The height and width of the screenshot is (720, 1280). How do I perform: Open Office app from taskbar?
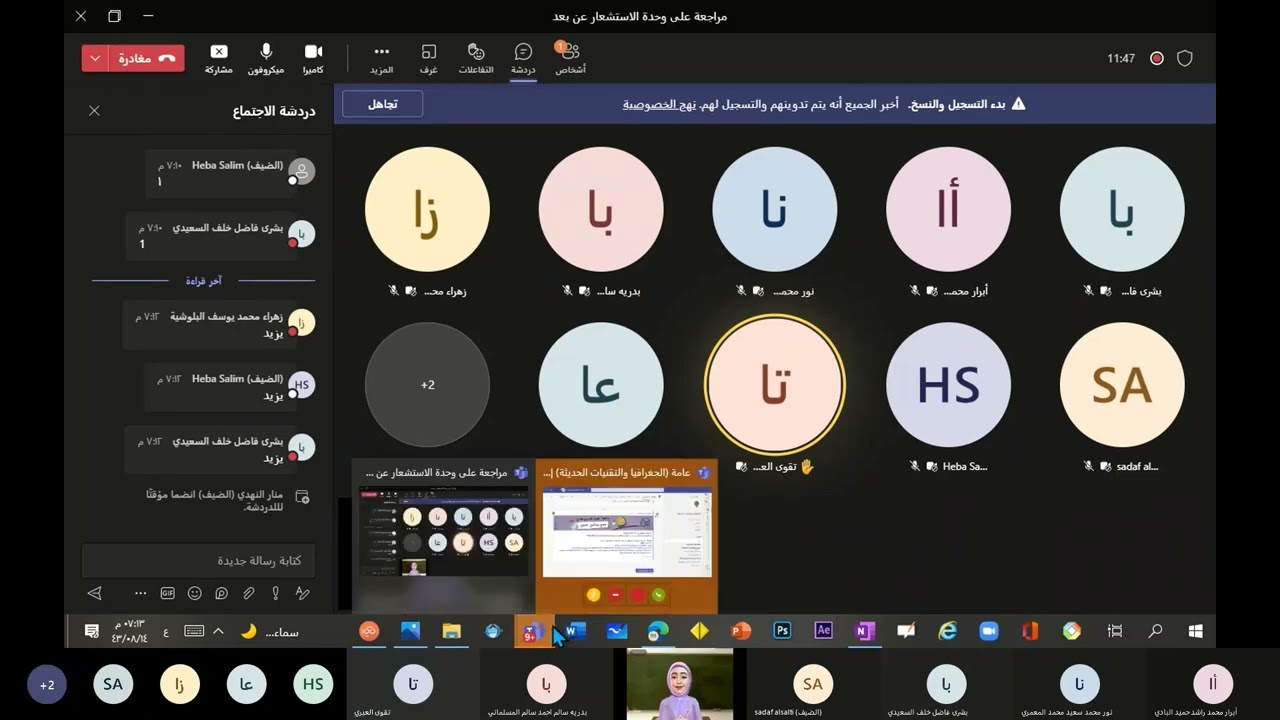coord(1030,631)
